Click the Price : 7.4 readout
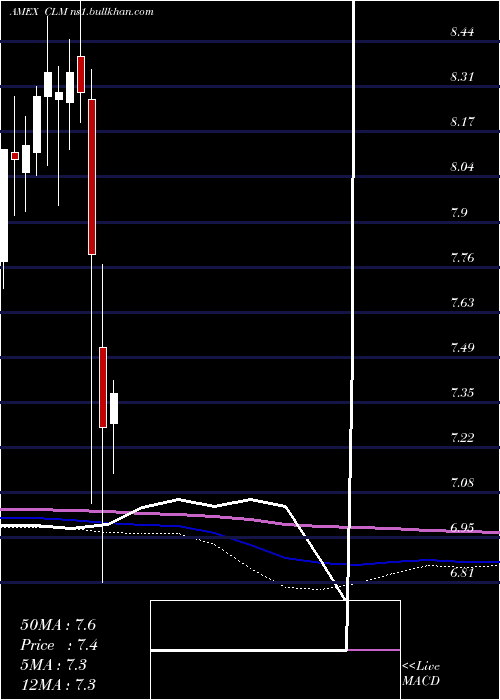Screen dimensions: 500x700 tap(58, 645)
